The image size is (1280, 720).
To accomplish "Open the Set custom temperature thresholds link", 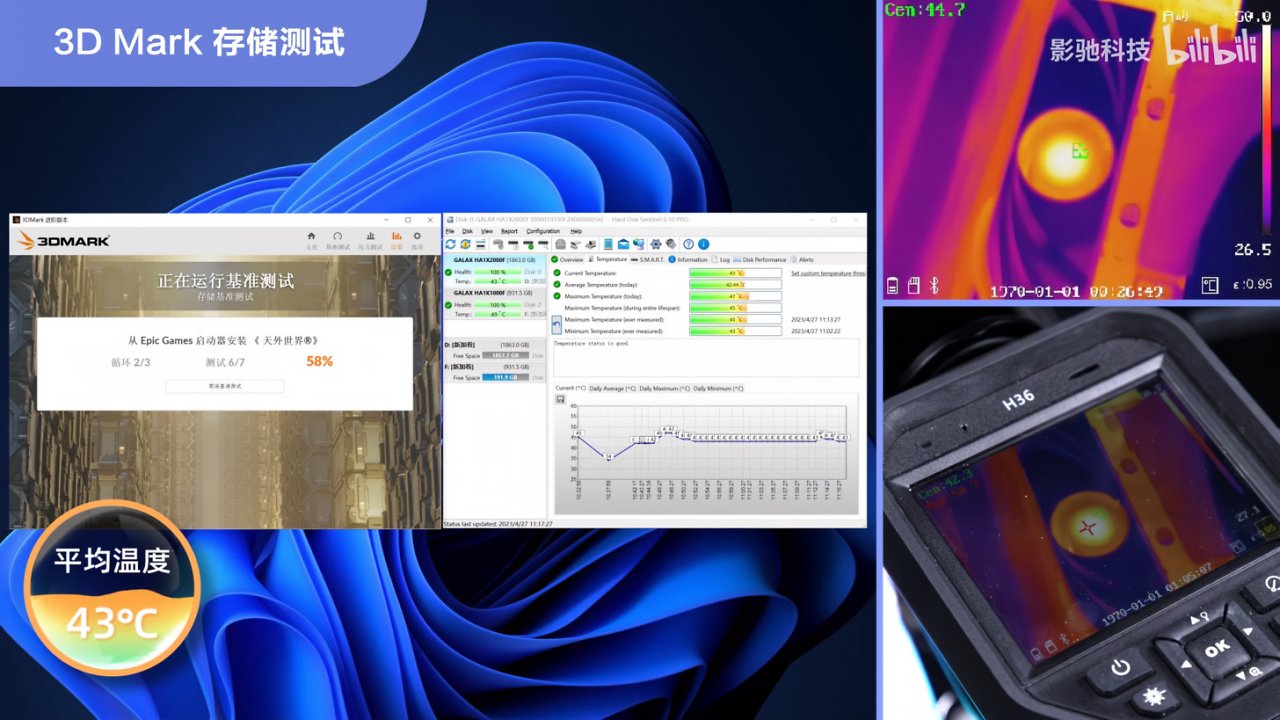I will tap(828, 272).
